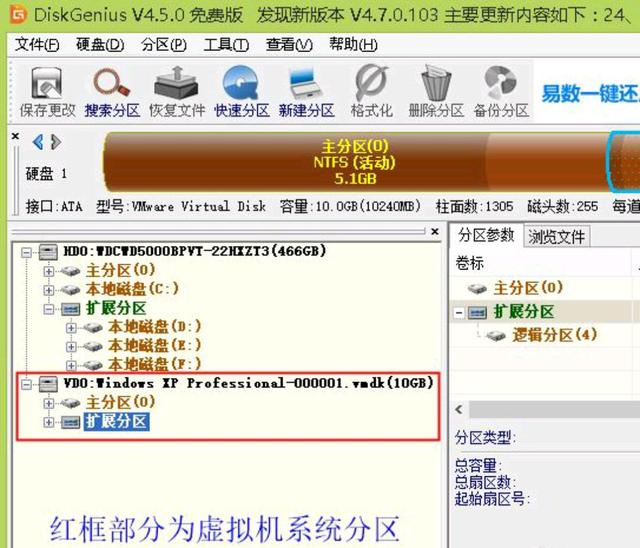The width and height of the screenshot is (640, 548).
Task: Collapse 扩展分区 under HD0
Action: click(x=49, y=309)
